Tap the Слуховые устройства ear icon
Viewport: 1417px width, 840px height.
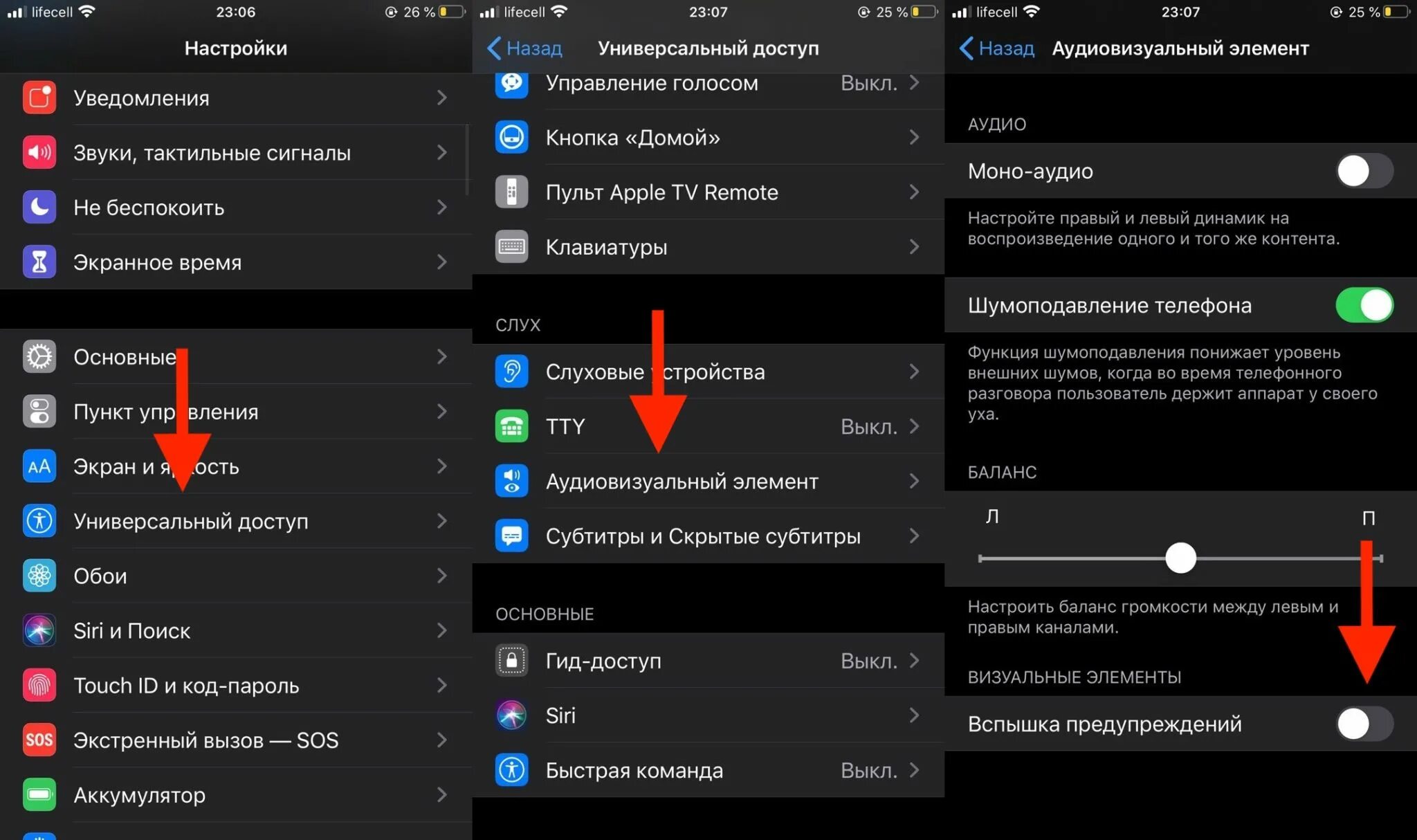tap(511, 372)
